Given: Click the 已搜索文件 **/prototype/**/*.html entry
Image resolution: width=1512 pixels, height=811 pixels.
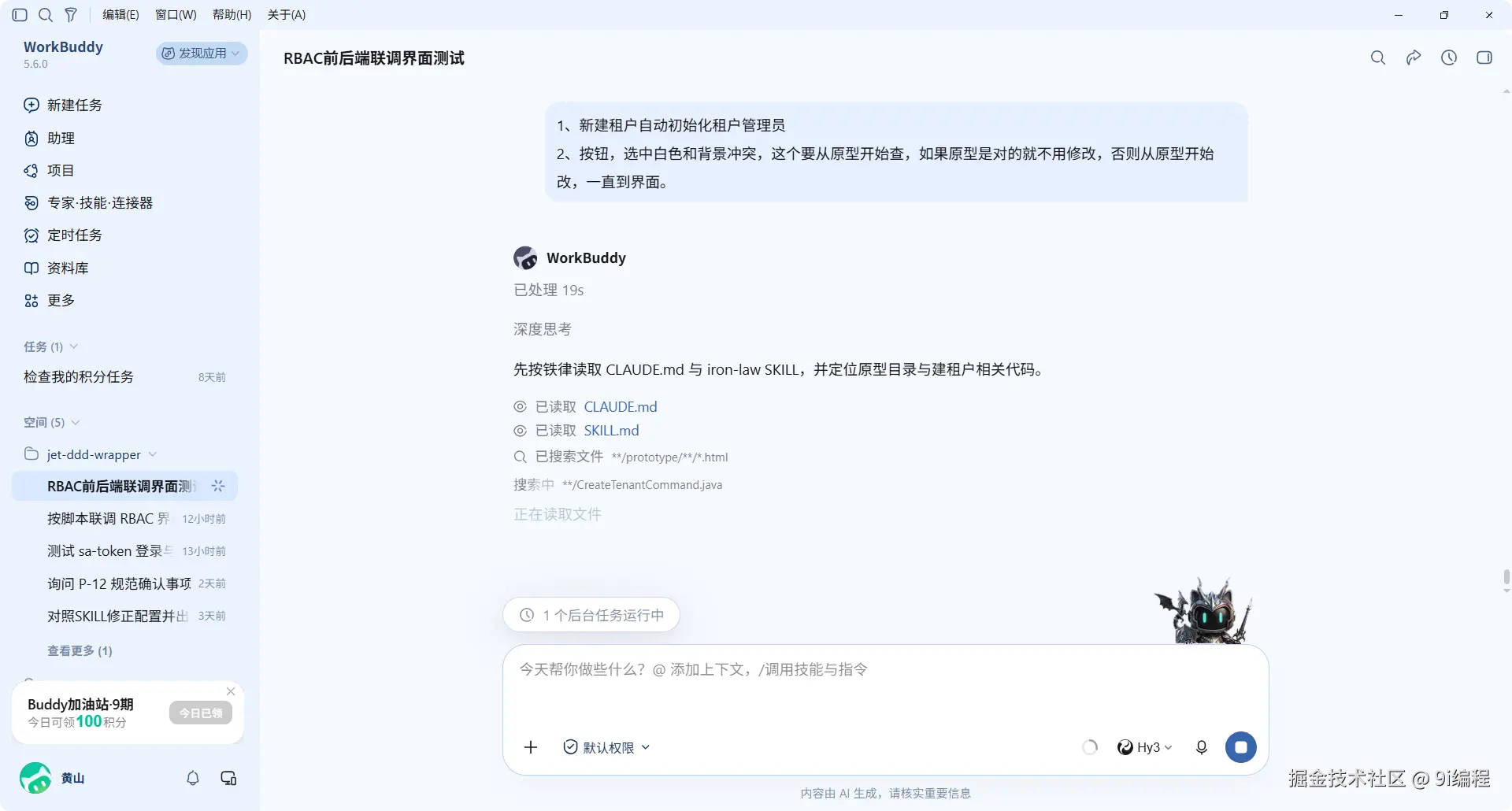Looking at the screenshot, I should [x=621, y=457].
